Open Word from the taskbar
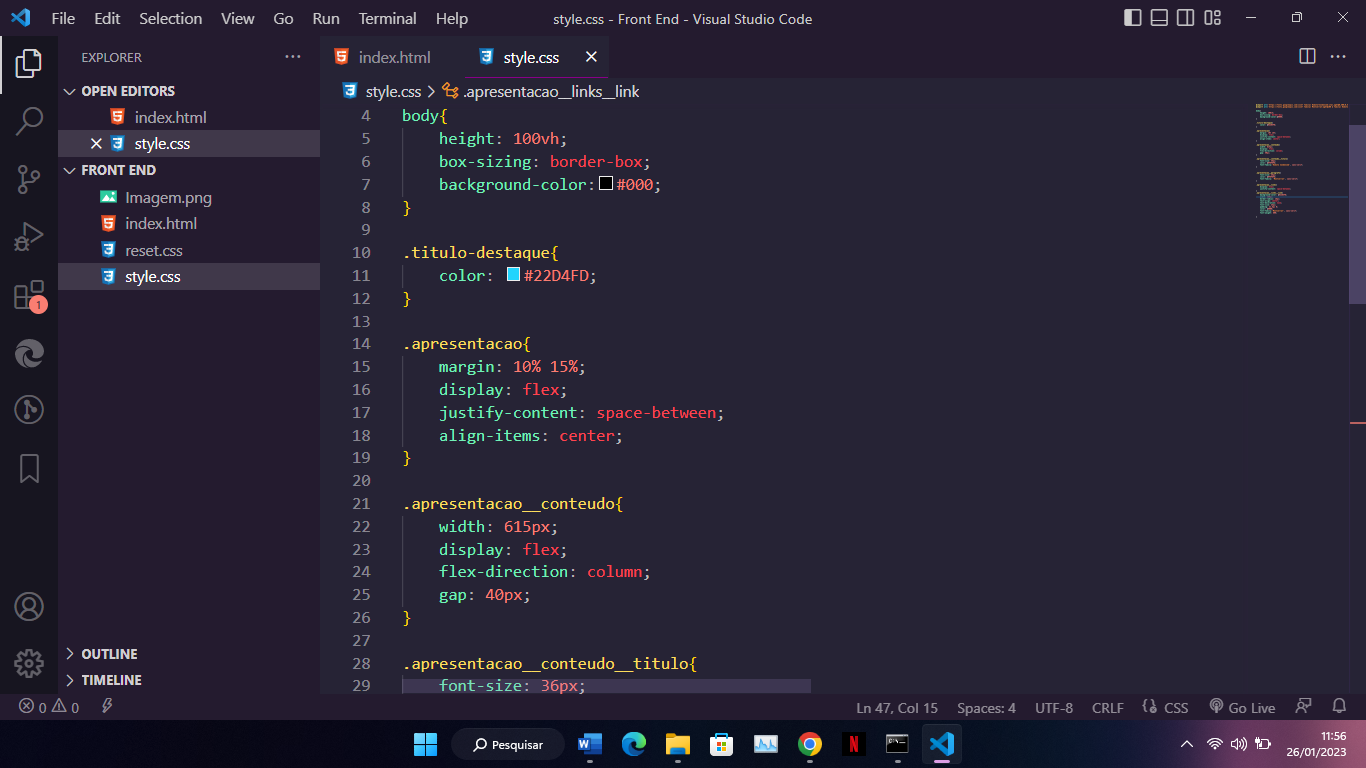Image resolution: width=1366 pixels, height=768 pixels. click(589, 744)
